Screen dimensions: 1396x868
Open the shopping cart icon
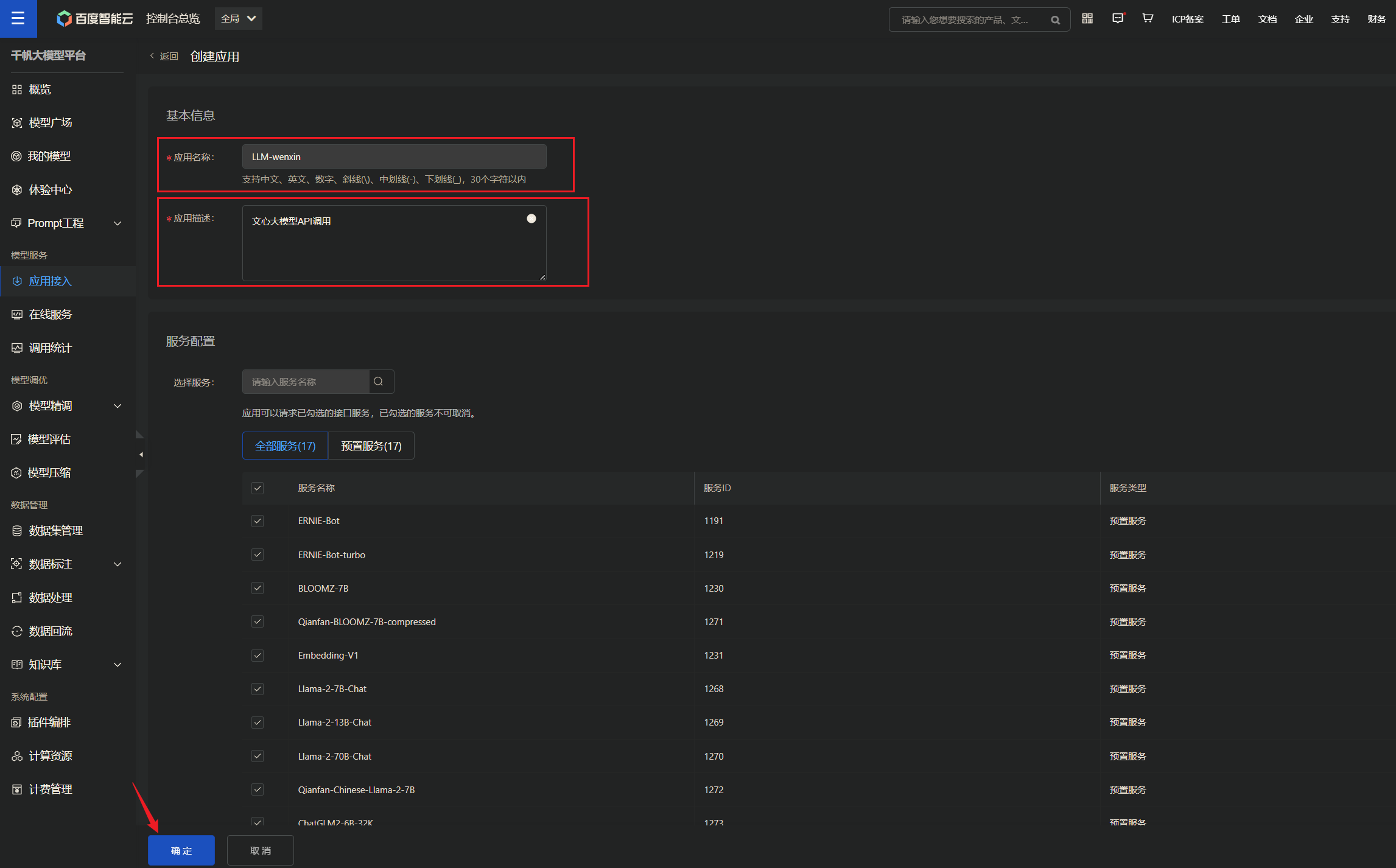(1148, 18)
